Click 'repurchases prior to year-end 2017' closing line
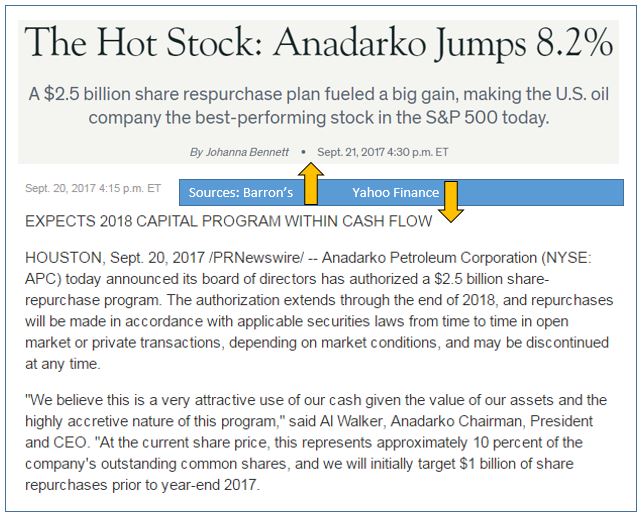This screenshot has width=643, height=518. pos(142,485)
